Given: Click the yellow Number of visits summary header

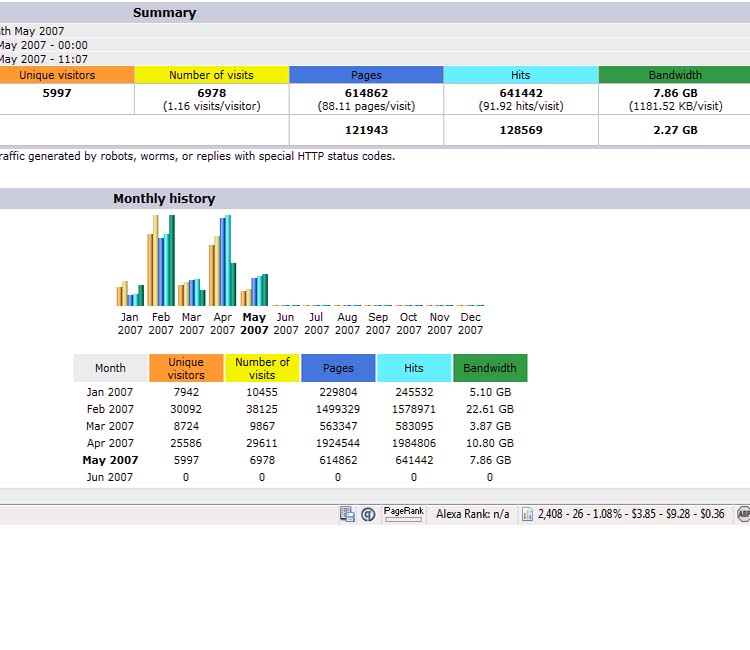Looking at the screenshot, I should 211,75.
